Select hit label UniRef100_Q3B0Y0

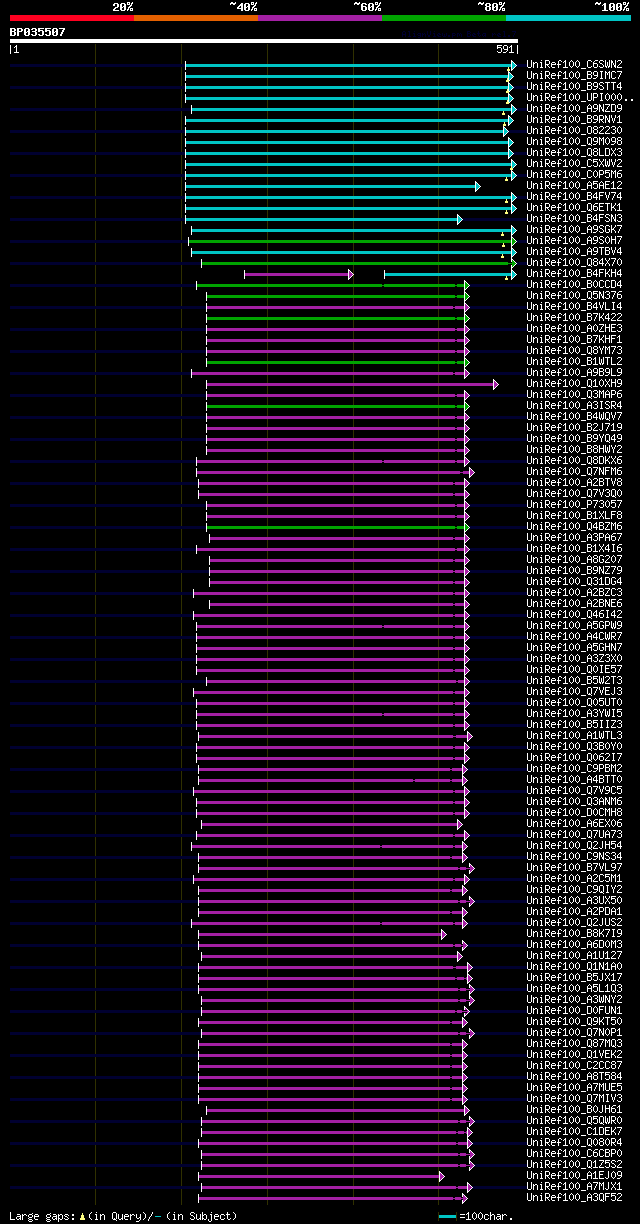[x=574, y=746]
